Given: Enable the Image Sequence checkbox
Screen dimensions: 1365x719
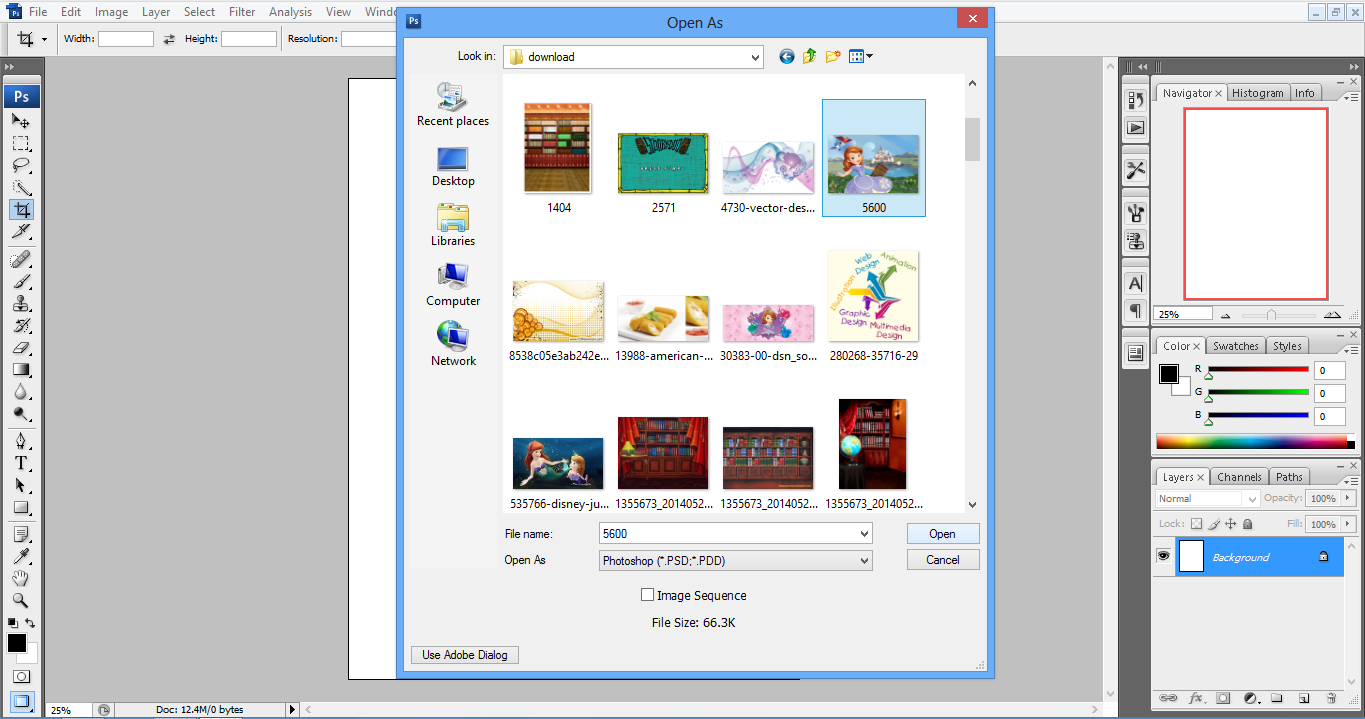Looking at the screenshot, I should click(647, 595).
